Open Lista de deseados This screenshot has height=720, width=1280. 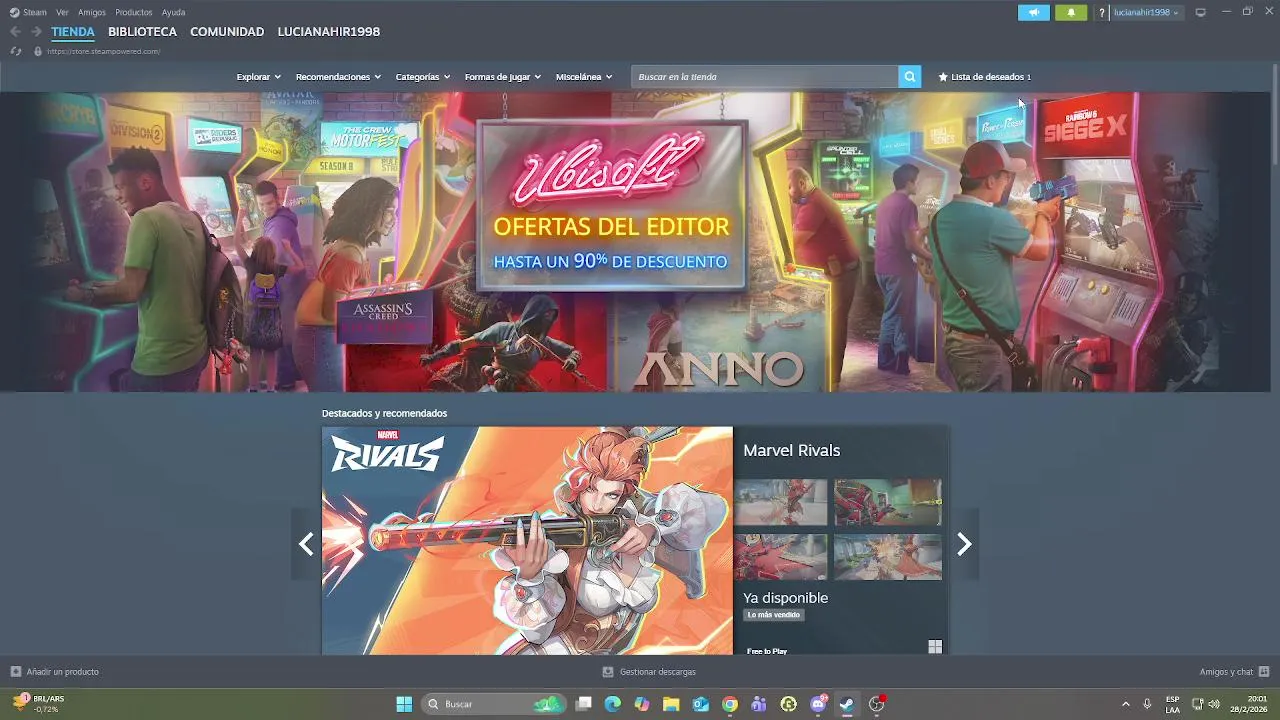point(985,77)
